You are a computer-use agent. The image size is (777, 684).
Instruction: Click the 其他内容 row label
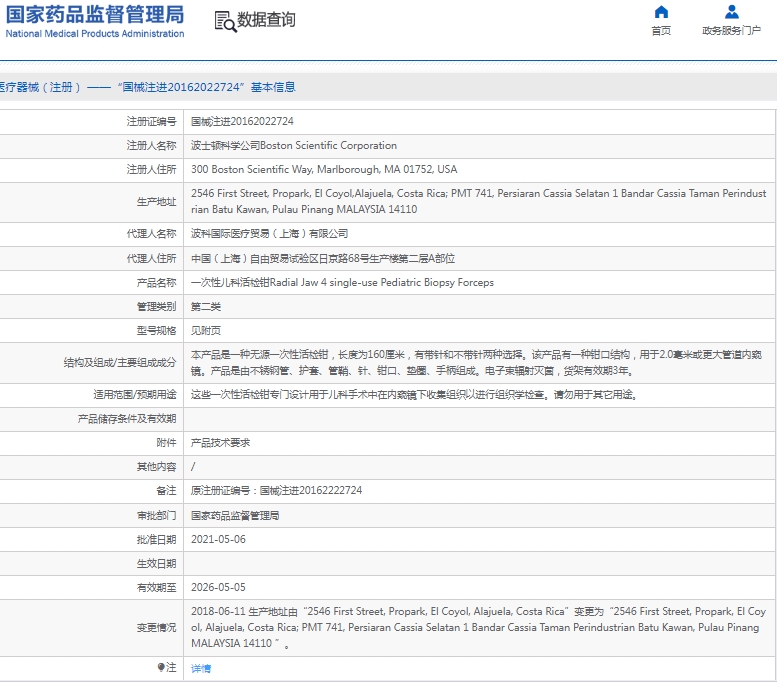156,467
